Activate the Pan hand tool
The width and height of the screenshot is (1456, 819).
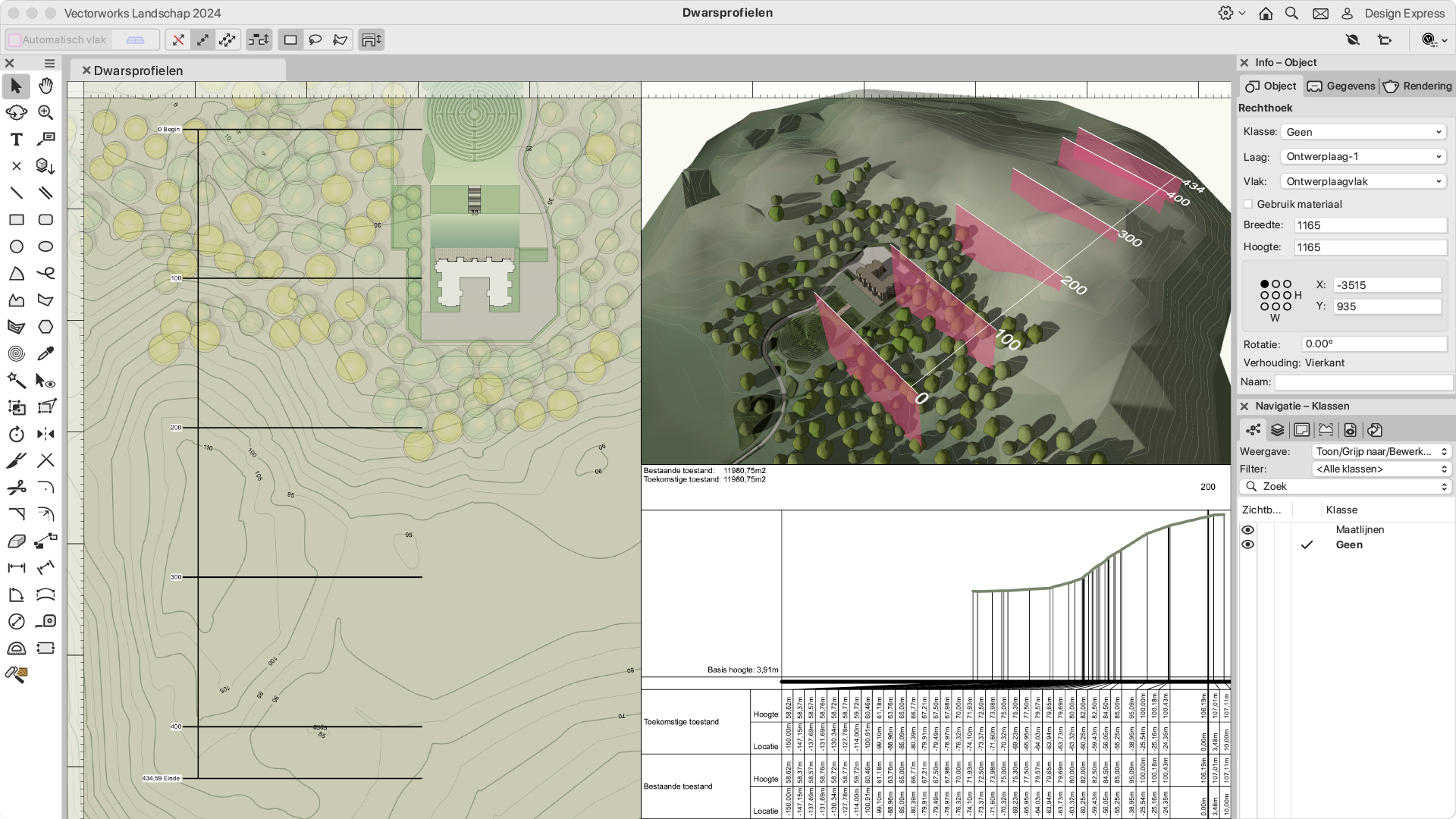tap(45, 86)
